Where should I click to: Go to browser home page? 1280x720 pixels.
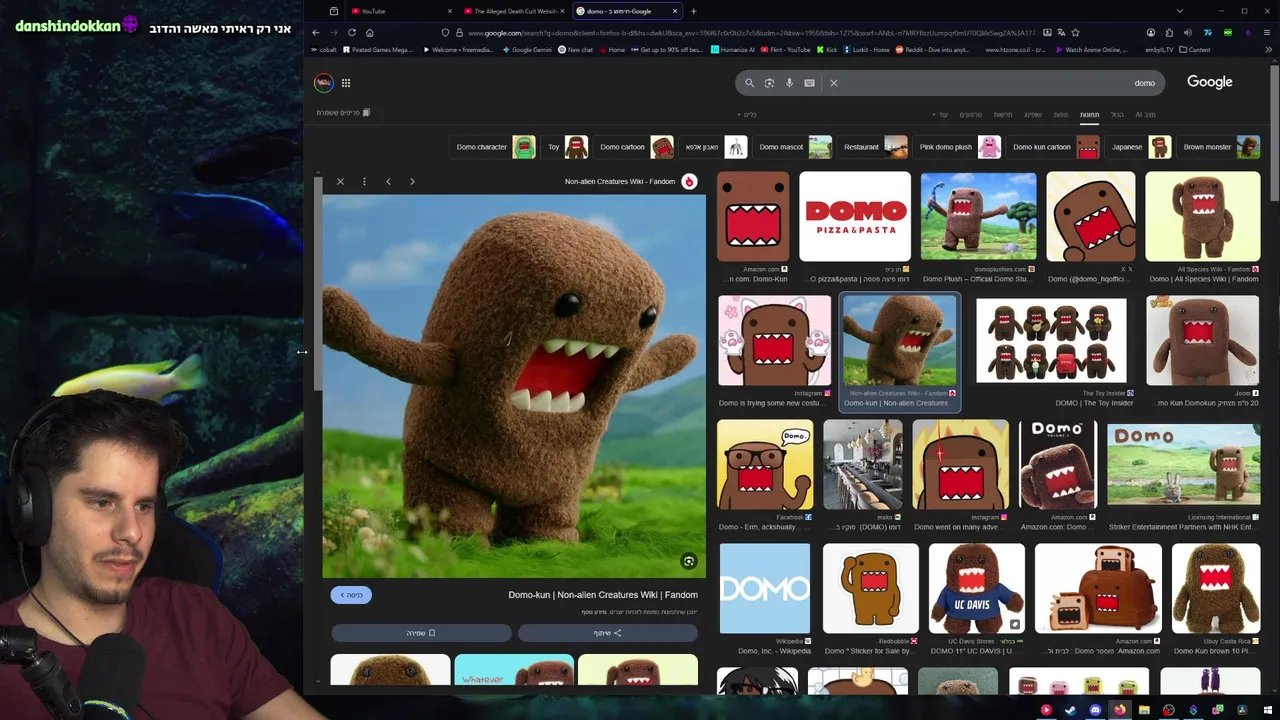point(369,32)
